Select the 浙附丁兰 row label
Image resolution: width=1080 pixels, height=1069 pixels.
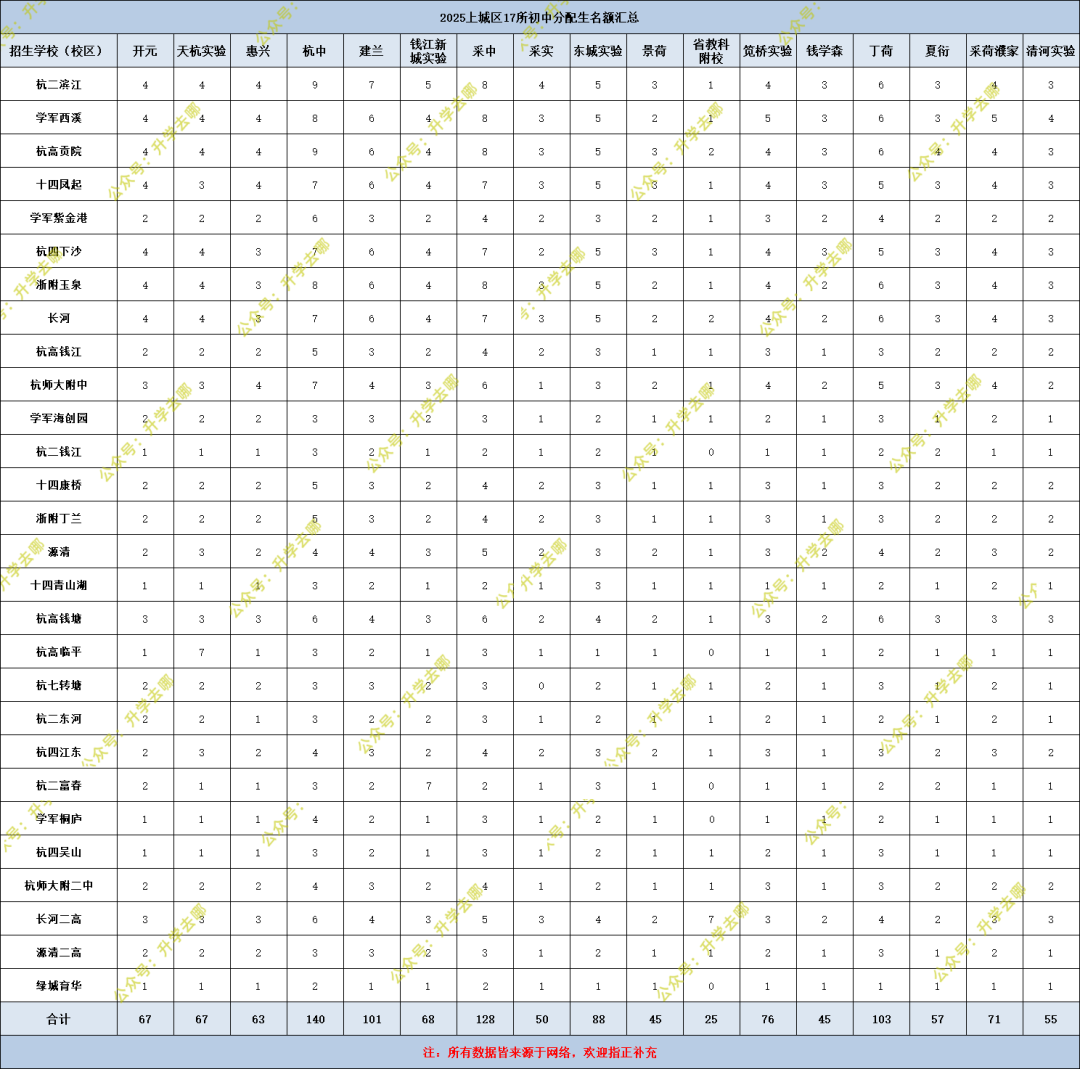tap(59, 519)
